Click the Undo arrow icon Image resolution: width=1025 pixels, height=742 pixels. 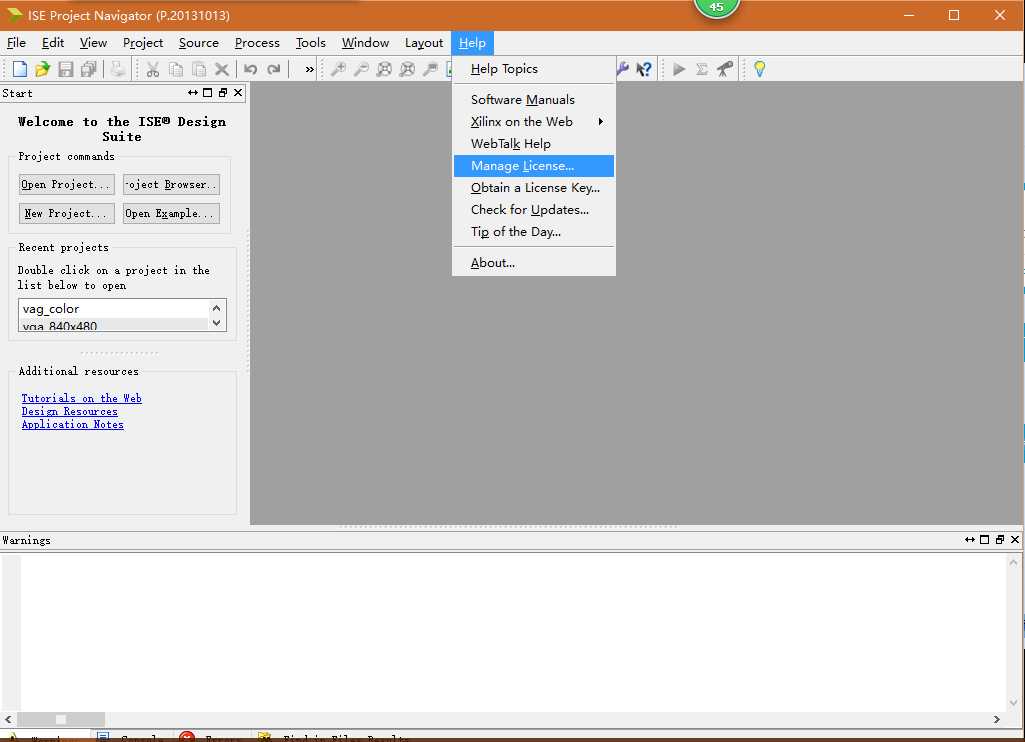(250, 69)
